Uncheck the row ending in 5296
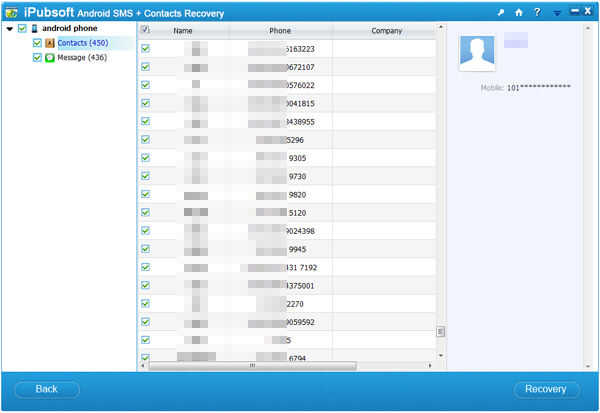 (x=145, y=139)
